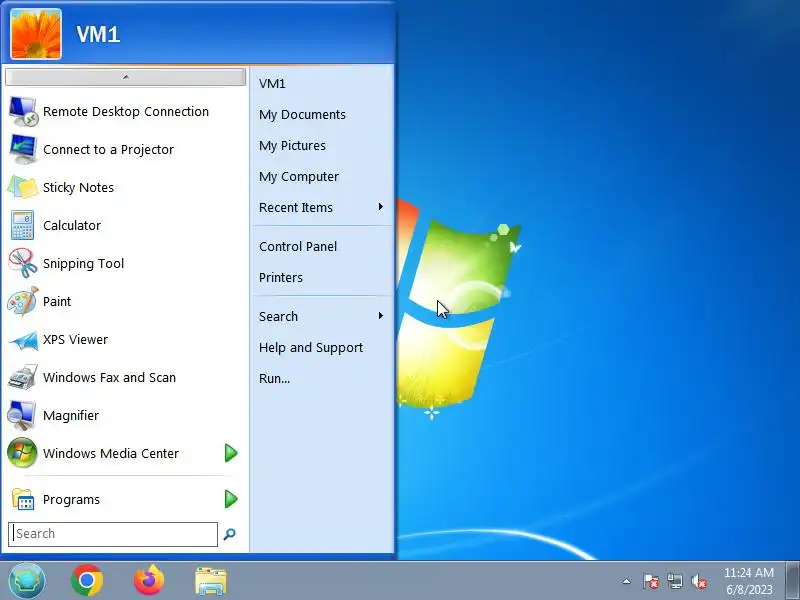Click the "Recent Items" text
This screenshot has width=800, height=600.
click(296, 208)
